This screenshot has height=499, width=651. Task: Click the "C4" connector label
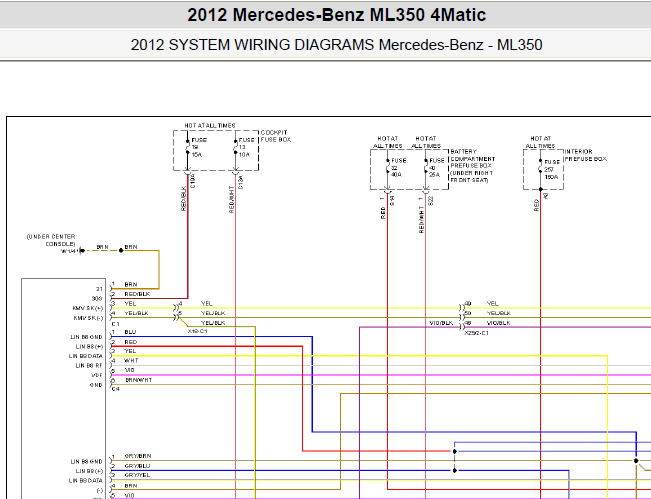point(115,389)
